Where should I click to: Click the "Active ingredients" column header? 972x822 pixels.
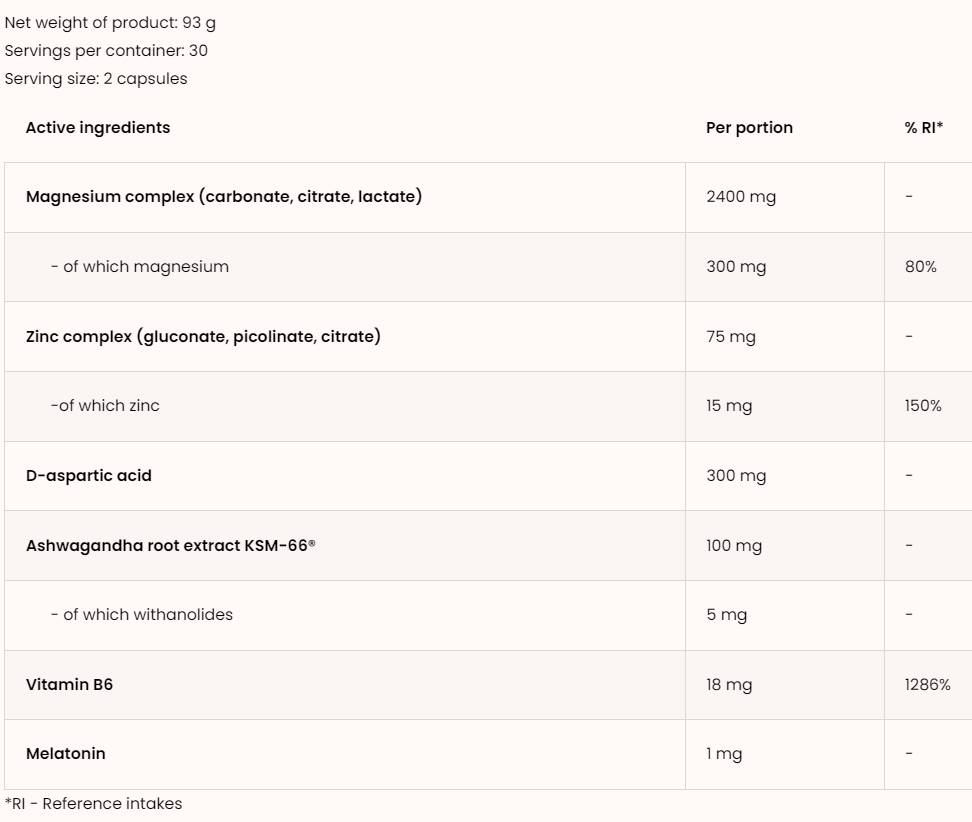98,127
